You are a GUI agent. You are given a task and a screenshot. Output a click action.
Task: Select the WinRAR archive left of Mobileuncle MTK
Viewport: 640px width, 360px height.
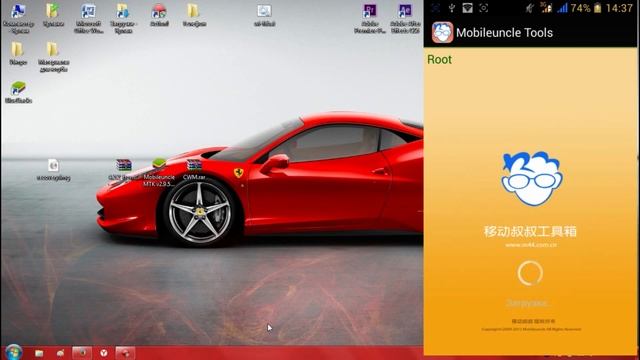124,164
